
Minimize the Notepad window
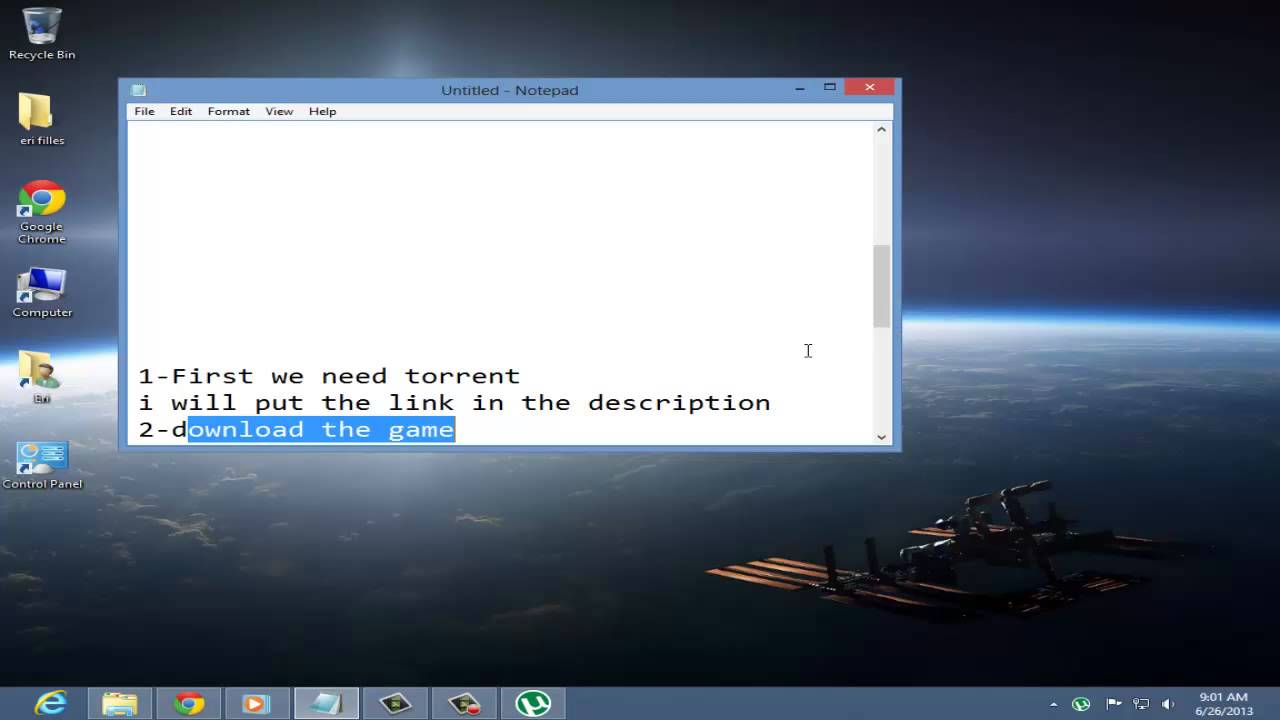(800, 88)
